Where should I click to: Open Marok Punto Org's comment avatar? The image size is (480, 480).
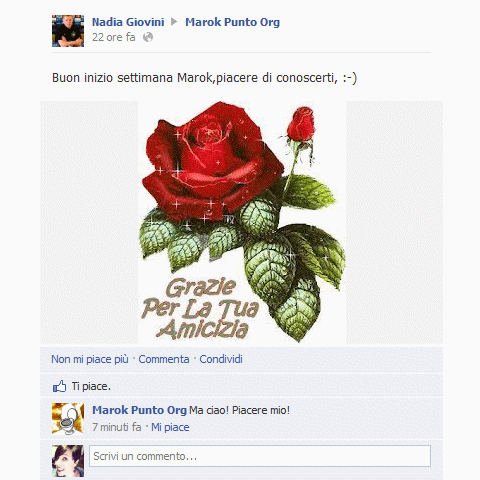point(68,419)
